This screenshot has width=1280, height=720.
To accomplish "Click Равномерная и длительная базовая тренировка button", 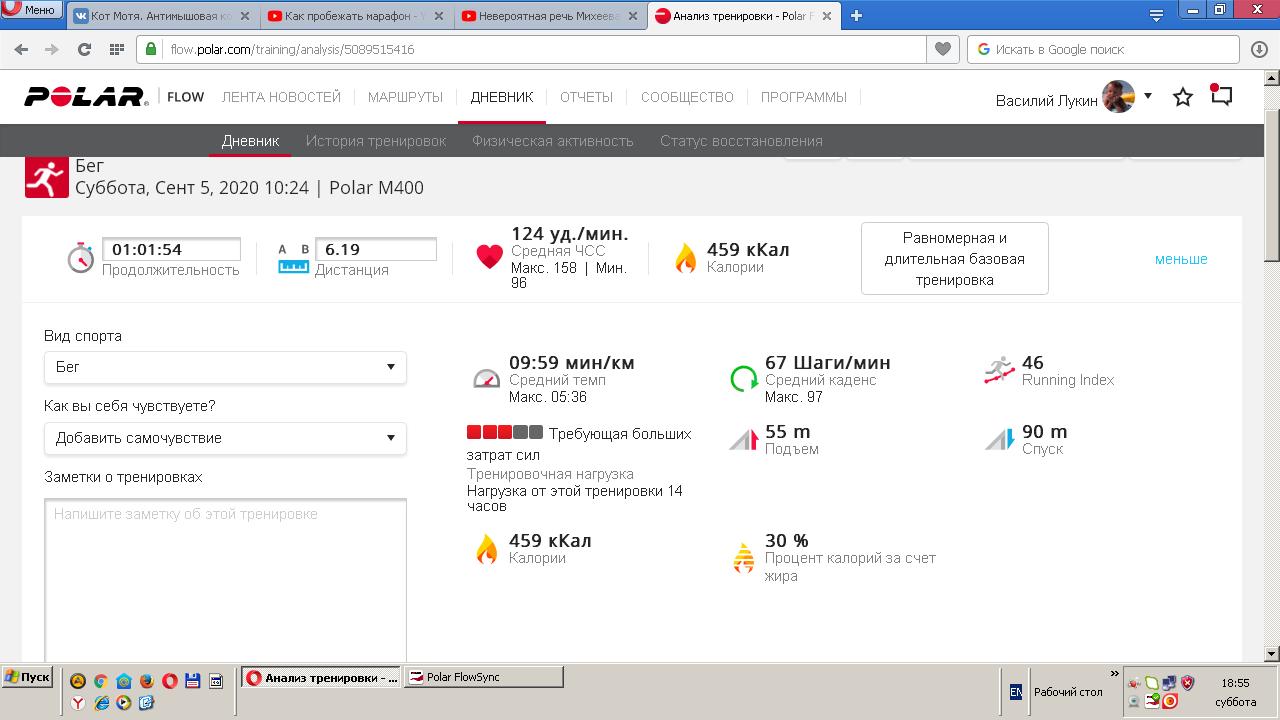I will point(954,259).
